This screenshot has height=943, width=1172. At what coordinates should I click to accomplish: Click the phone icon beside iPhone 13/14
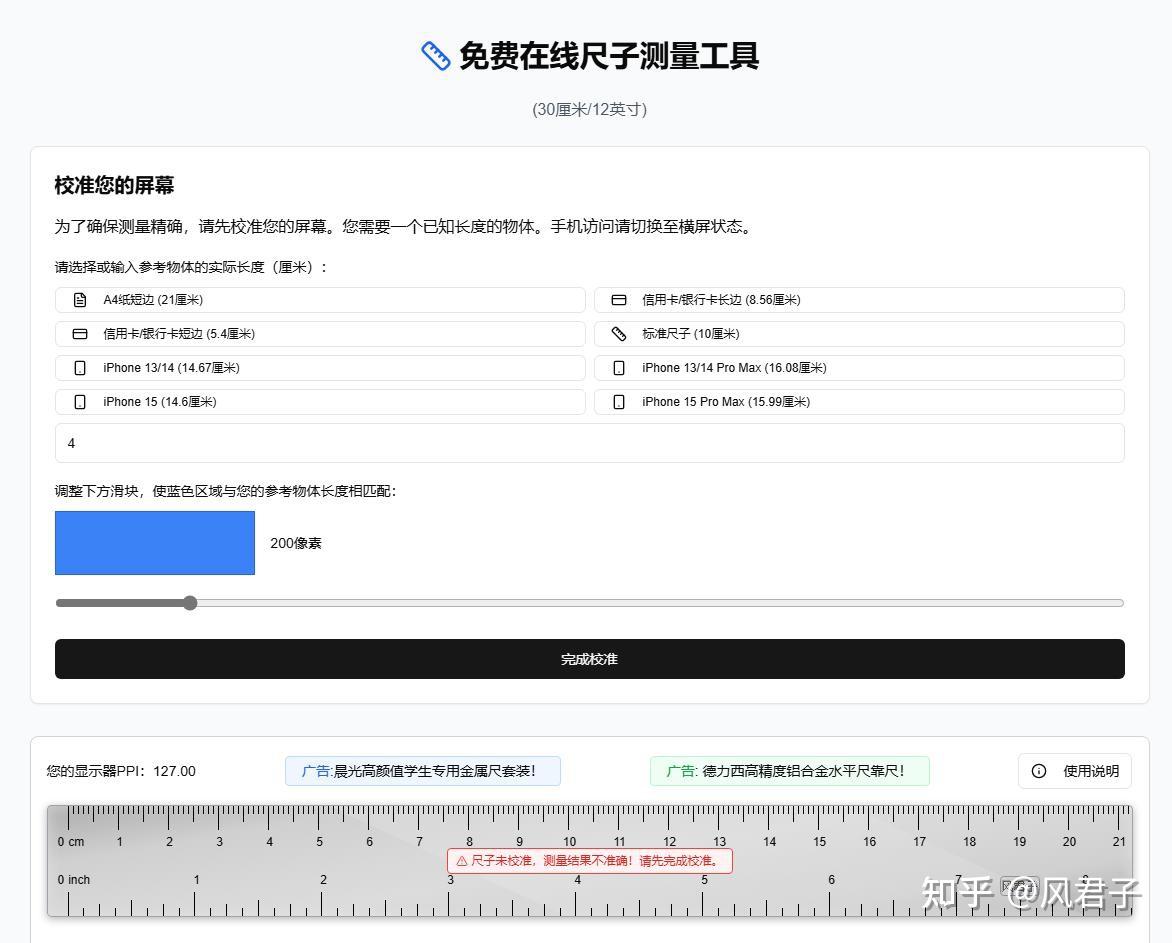pos(80,367)
